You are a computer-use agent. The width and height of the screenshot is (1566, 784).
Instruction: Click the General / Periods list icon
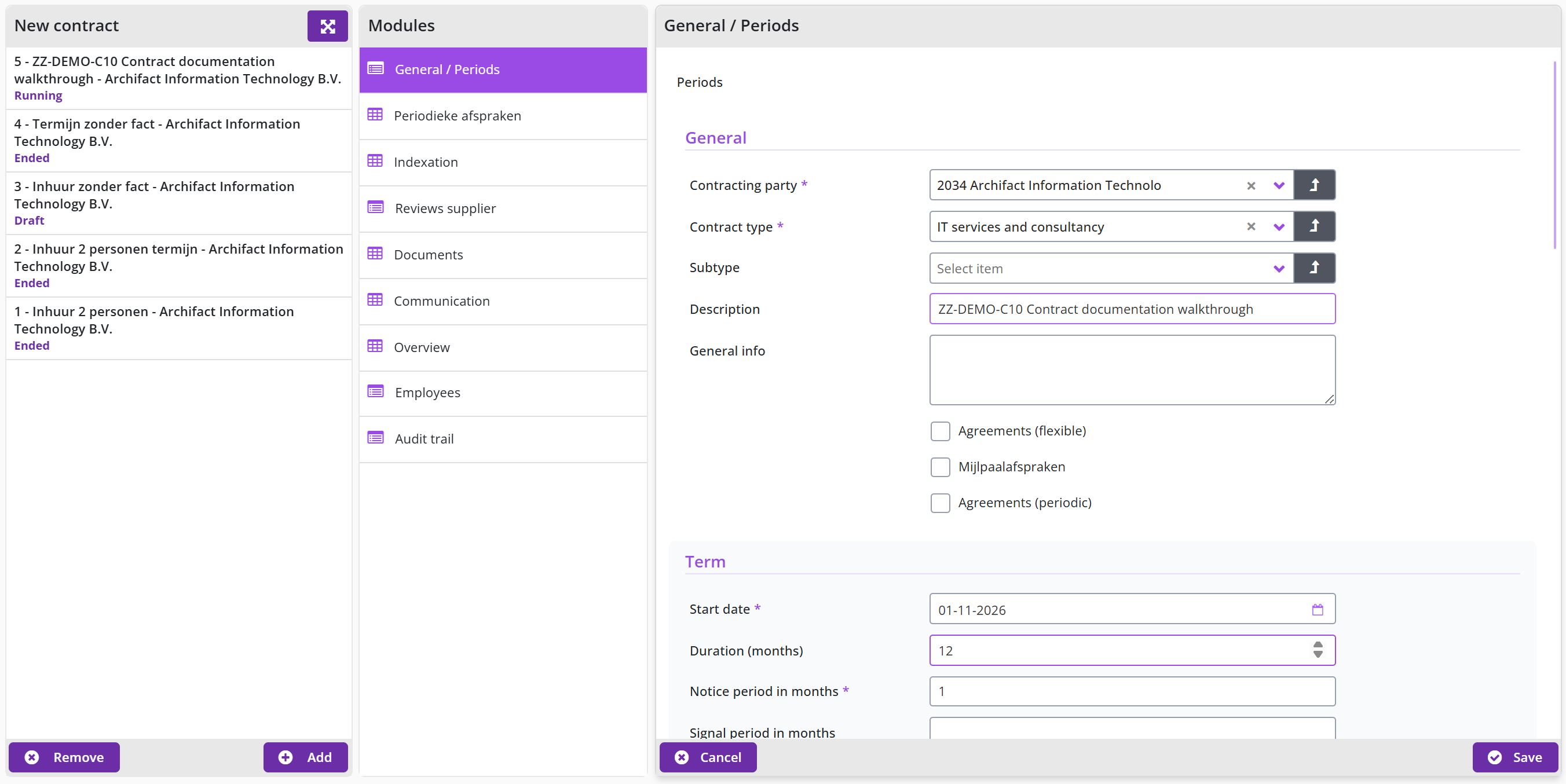click(376, 68)
